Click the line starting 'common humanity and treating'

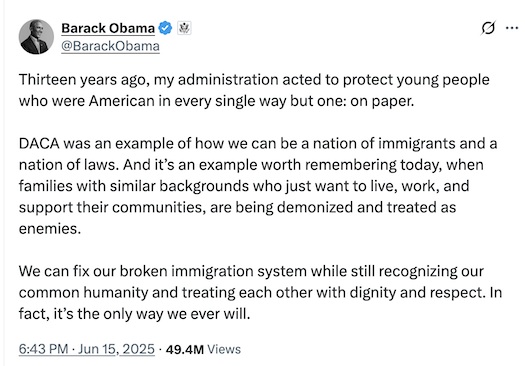point(260,293)
